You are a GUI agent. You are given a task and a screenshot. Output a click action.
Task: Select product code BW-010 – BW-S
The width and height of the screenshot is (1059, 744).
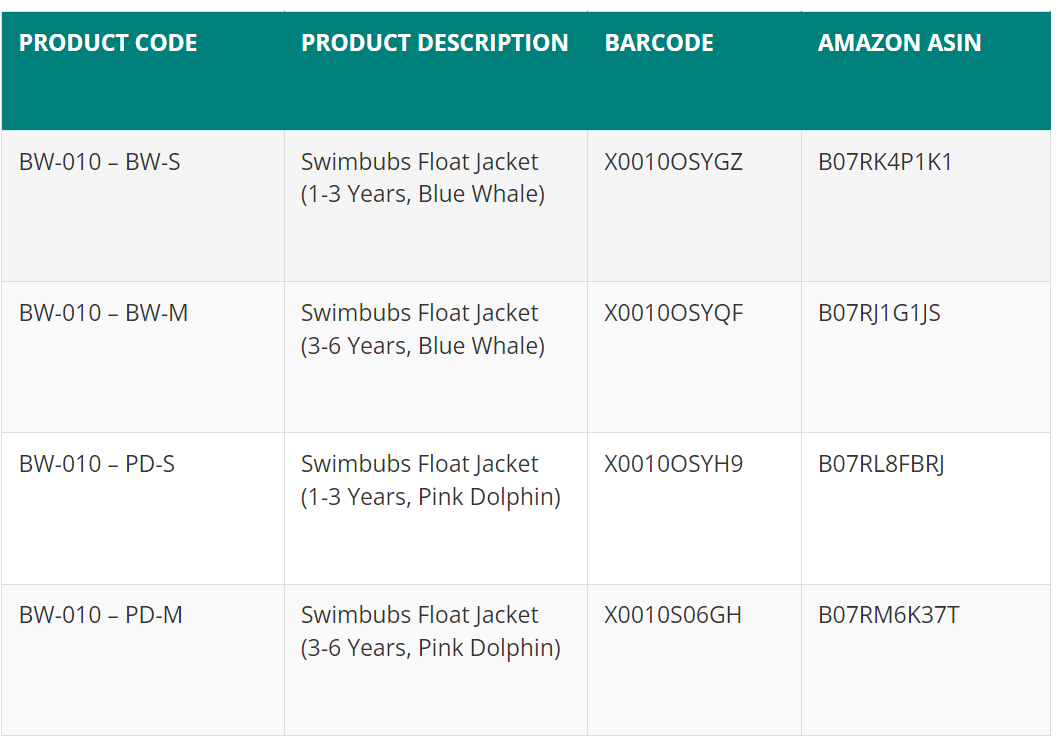100,162
